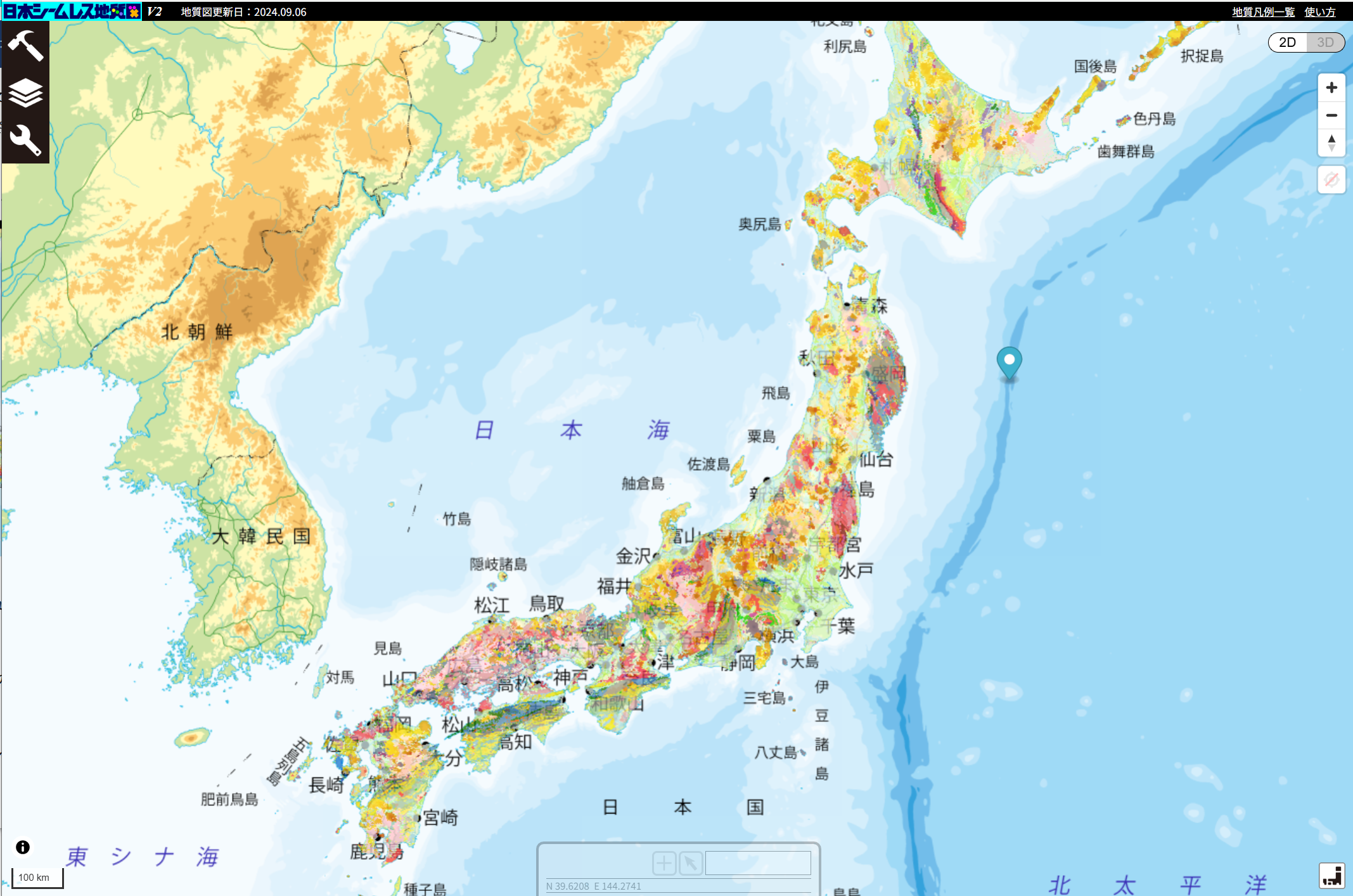Image resolution: width=1353 pixels, height=896 pixels.
Task: Click the 100 km scale bar
Action: coord(37,878)
